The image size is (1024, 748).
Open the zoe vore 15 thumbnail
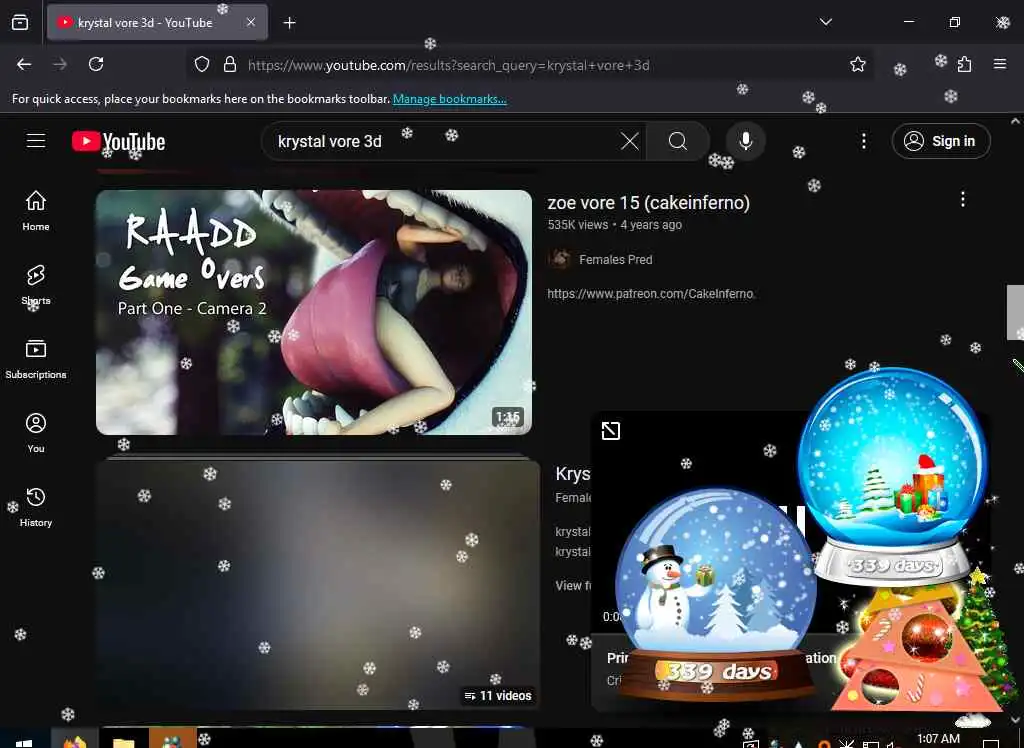coord(314,312)
